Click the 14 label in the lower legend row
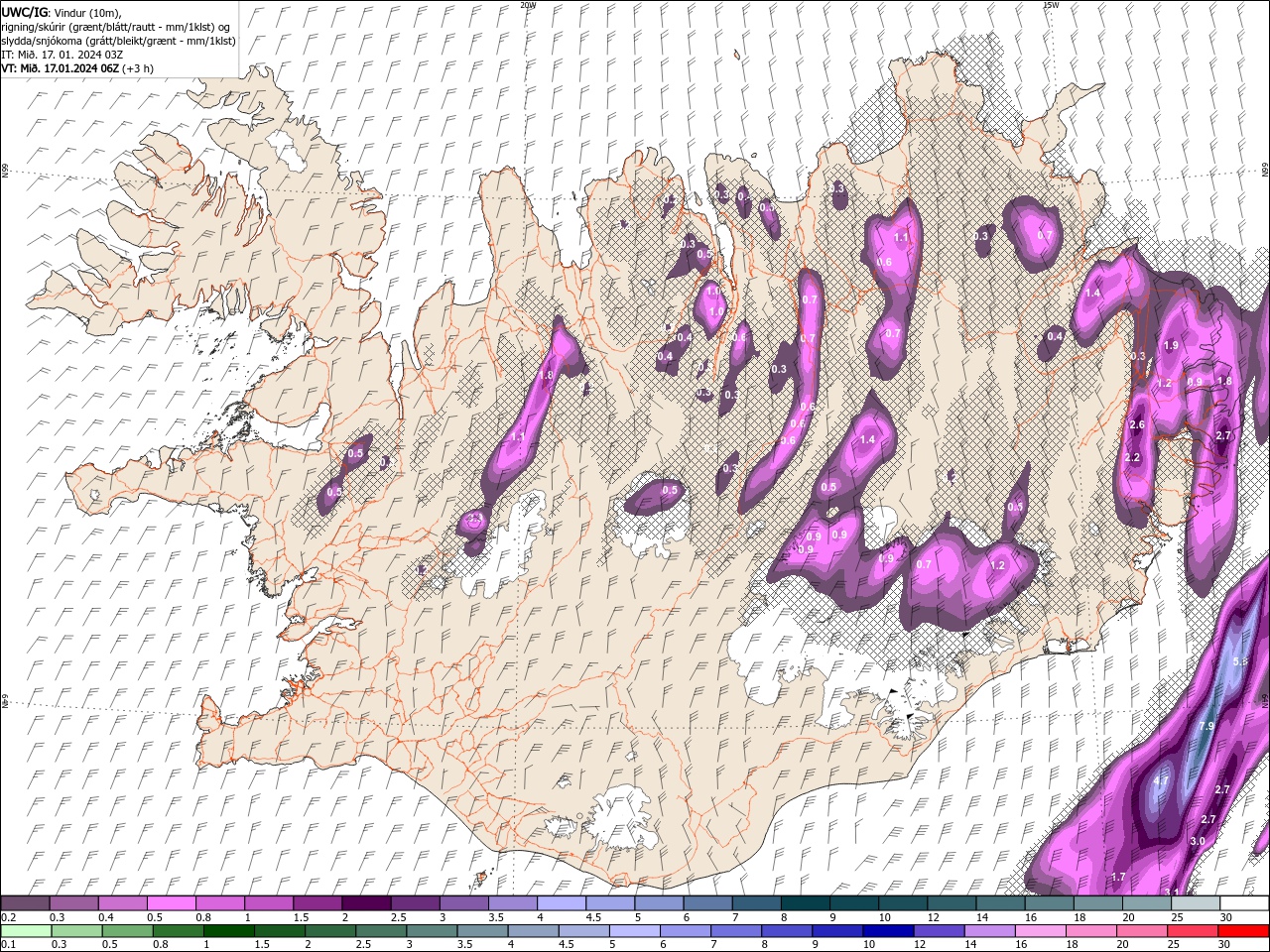The image size is (1270, 952). click(x=971, y=945)
